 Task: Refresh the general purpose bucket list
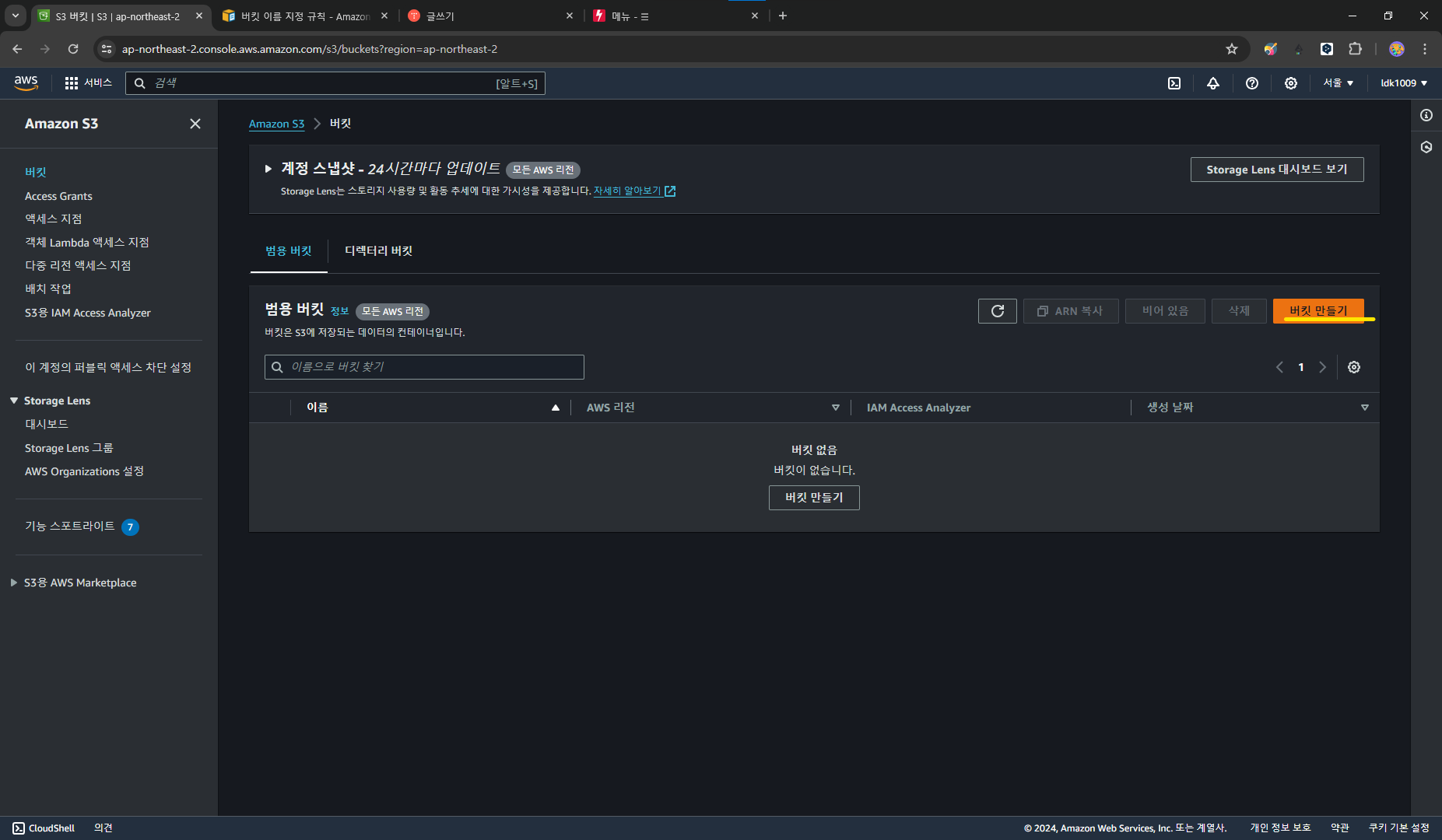998,311
